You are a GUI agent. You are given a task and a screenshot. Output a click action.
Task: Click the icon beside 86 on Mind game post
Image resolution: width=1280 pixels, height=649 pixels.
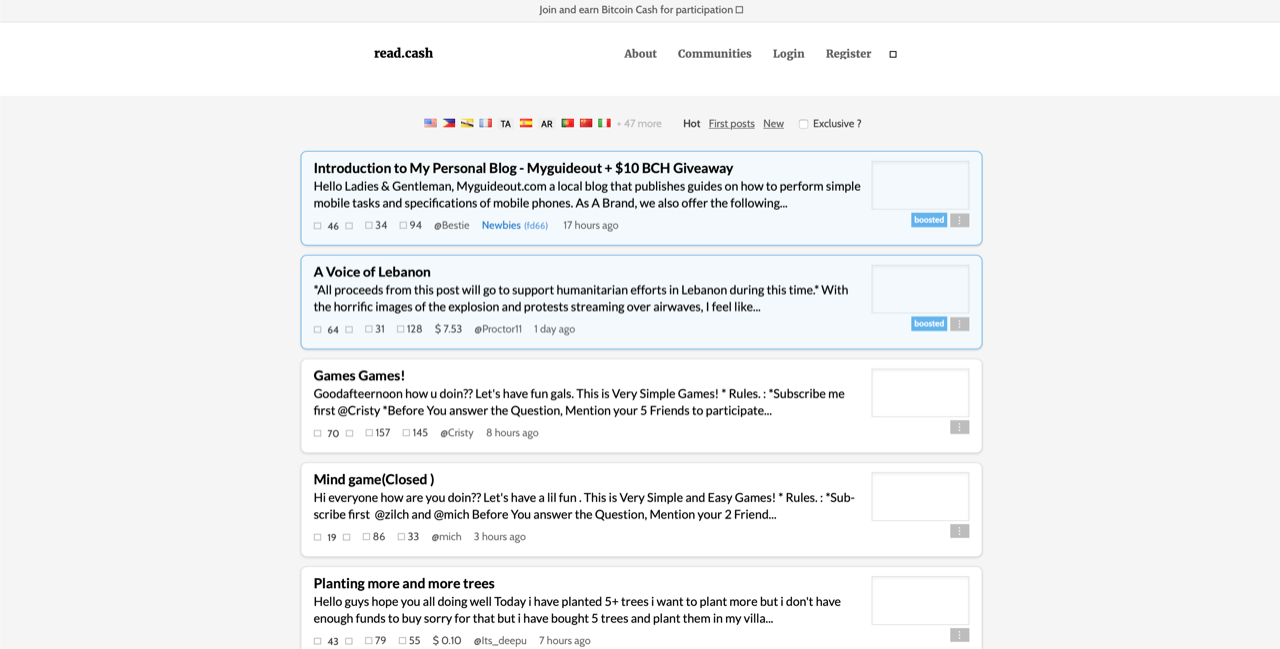click(x=366, y=537)
